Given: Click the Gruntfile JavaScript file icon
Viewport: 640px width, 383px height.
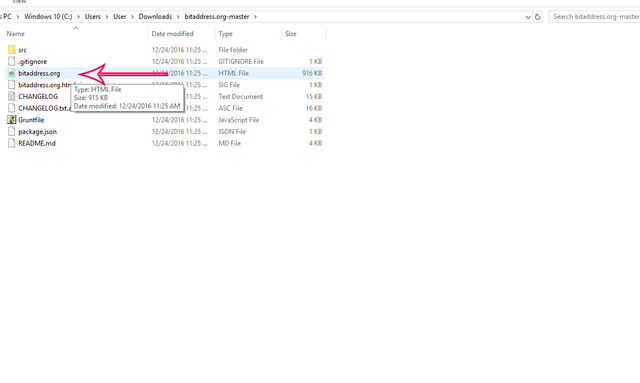Looking at the screenshot, I should tap(11, 120).
